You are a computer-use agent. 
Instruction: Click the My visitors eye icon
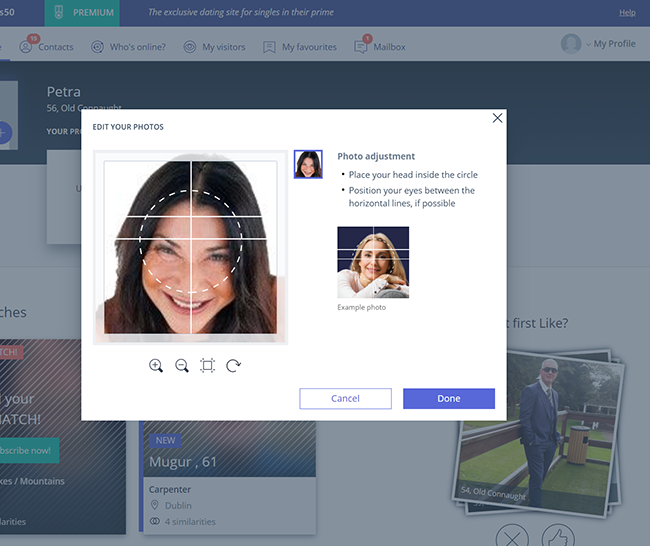tap(190, 47)
